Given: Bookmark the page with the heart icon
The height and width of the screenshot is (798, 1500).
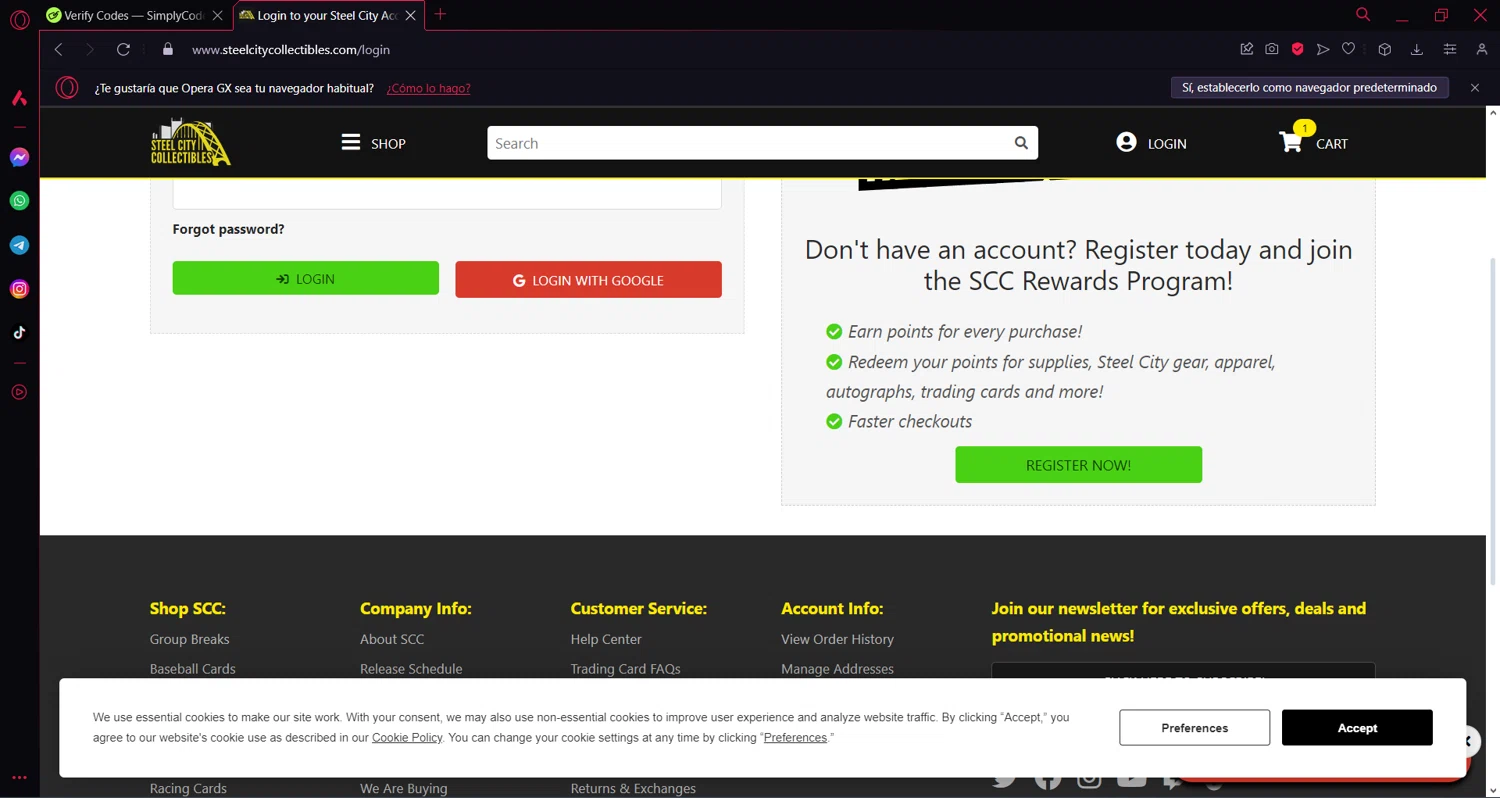Looking at the screenshot, I should click(1348, 49).
